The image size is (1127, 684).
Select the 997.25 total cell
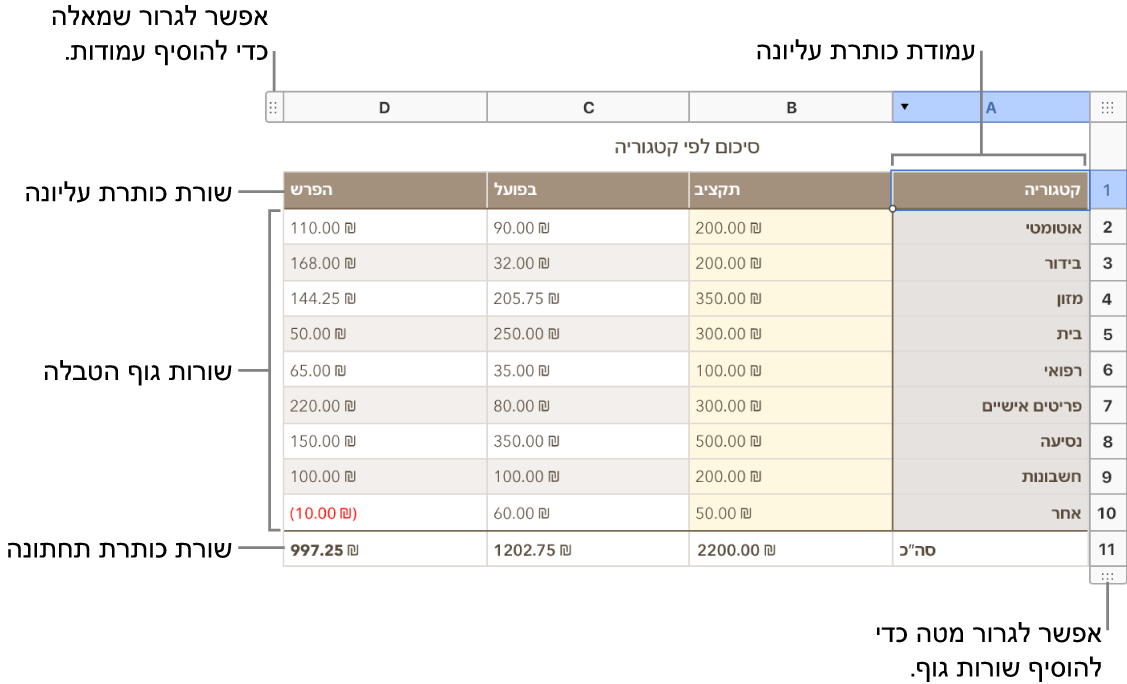click(x=384, y=548)
